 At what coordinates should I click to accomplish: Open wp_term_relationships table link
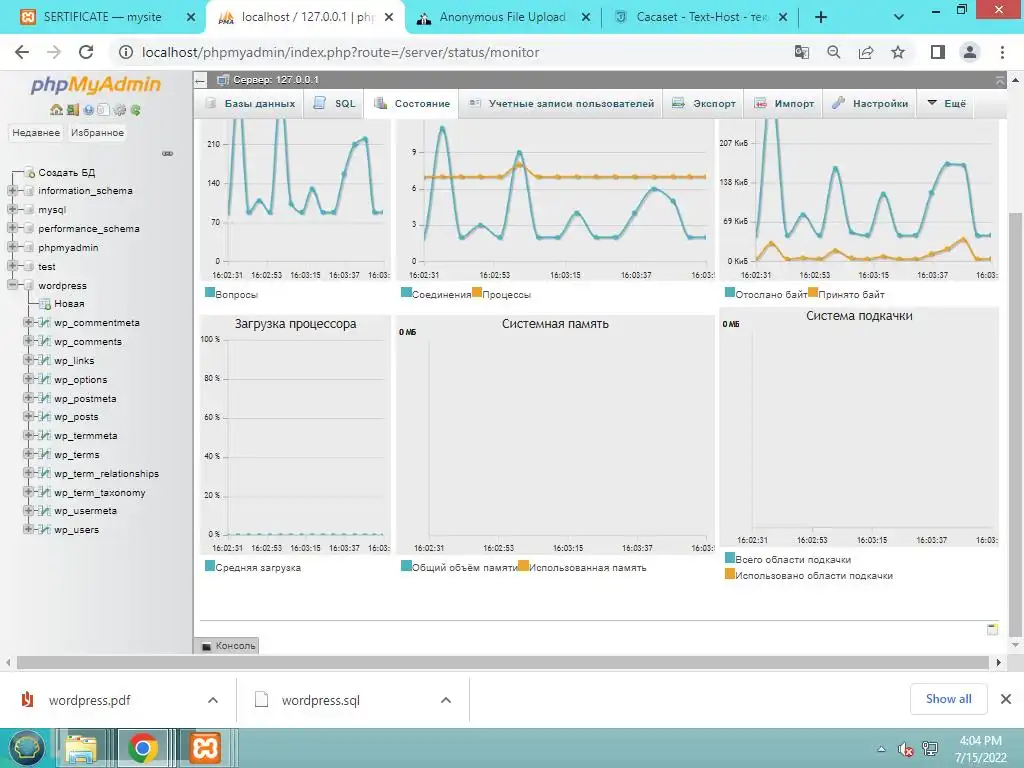[106, 473]
